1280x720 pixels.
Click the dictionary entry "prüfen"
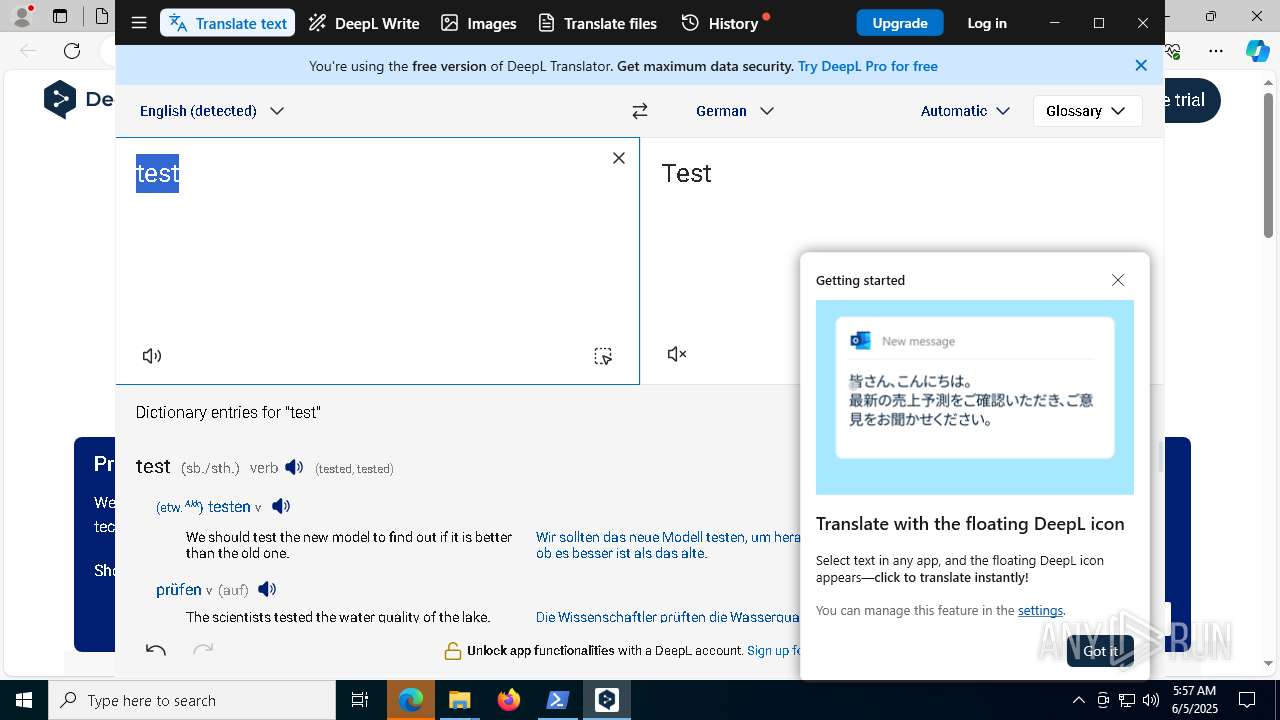[179, 590]
